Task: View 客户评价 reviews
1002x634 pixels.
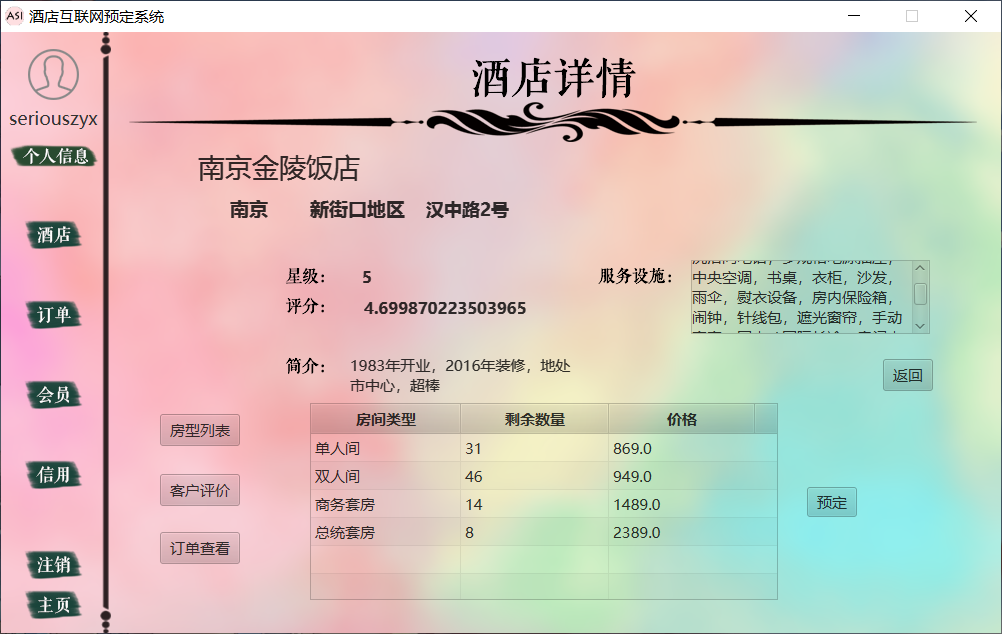Action: (199, 490)
